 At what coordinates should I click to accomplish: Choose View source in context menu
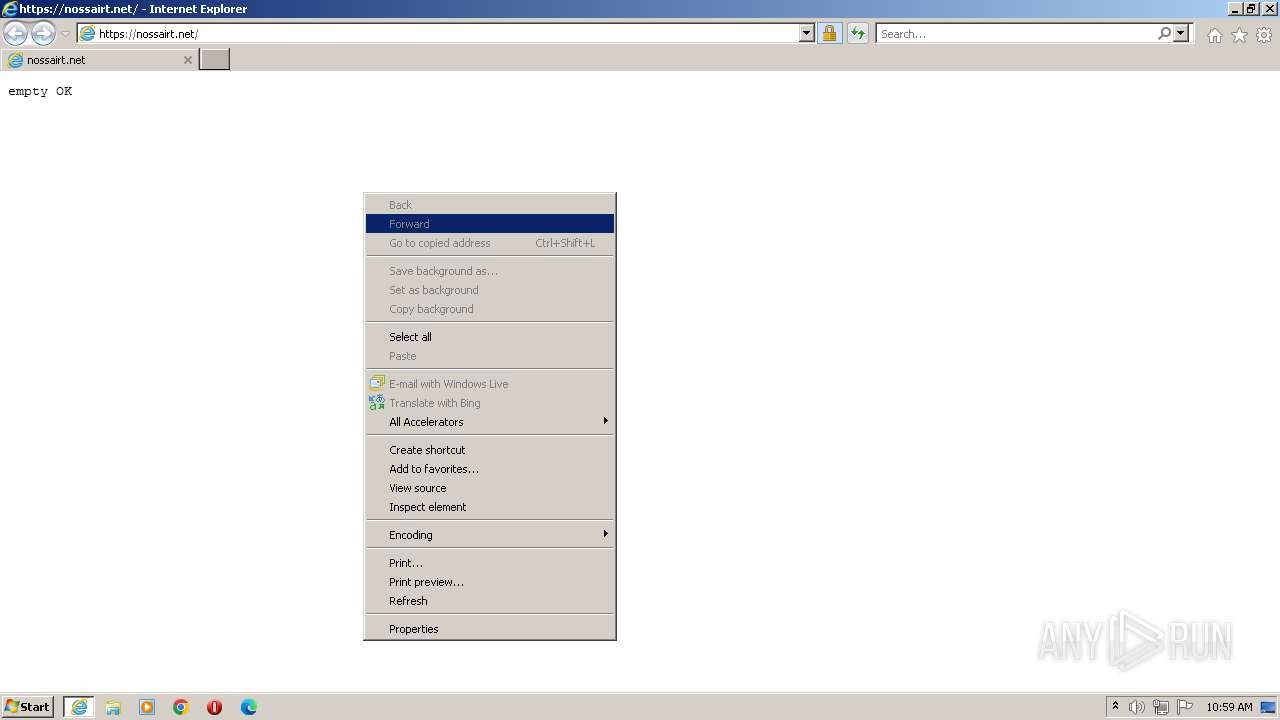pos(490,488)
